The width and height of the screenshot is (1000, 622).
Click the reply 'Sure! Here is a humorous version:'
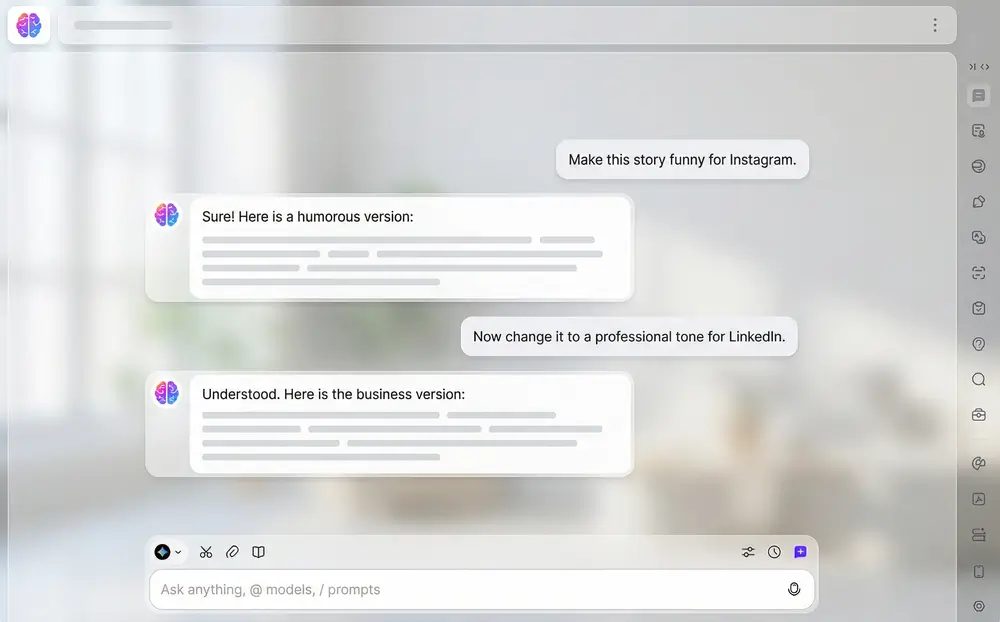coord(307,216)
